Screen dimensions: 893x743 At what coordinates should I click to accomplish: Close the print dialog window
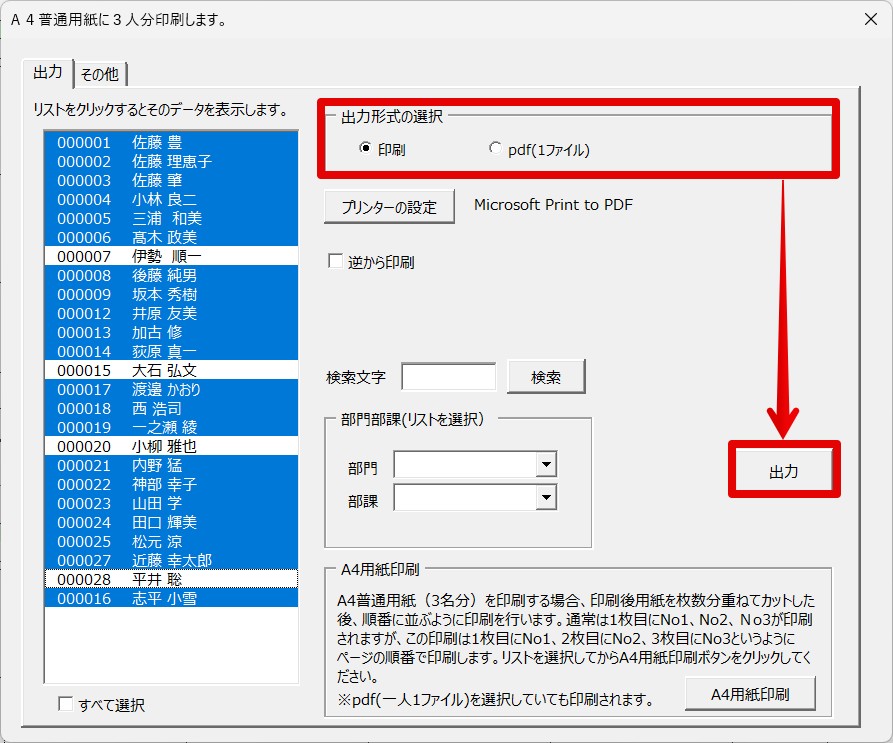pyautogui.click(x=870, y=19)
